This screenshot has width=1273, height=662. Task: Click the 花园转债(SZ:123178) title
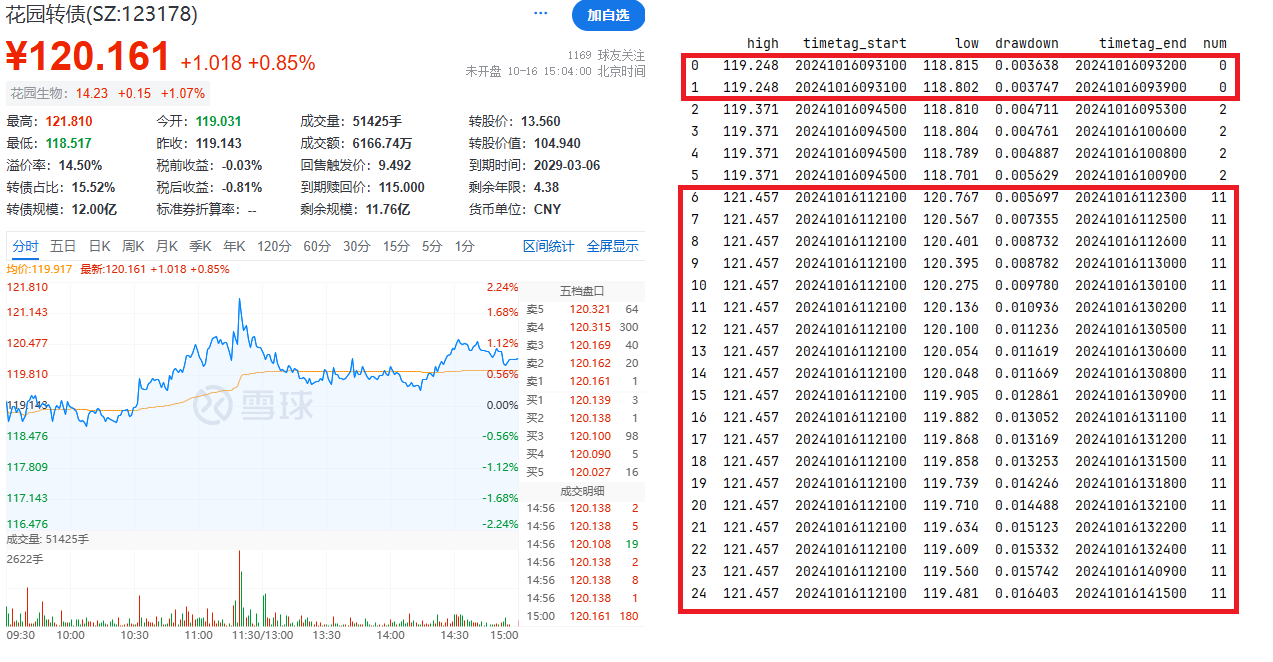pyautogui.click(x=102, y=15)
